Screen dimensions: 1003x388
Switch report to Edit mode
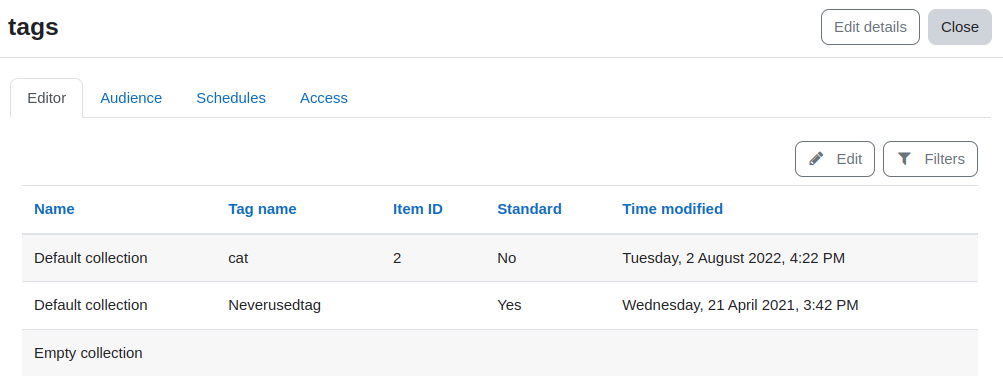click(x=835, y=159)
